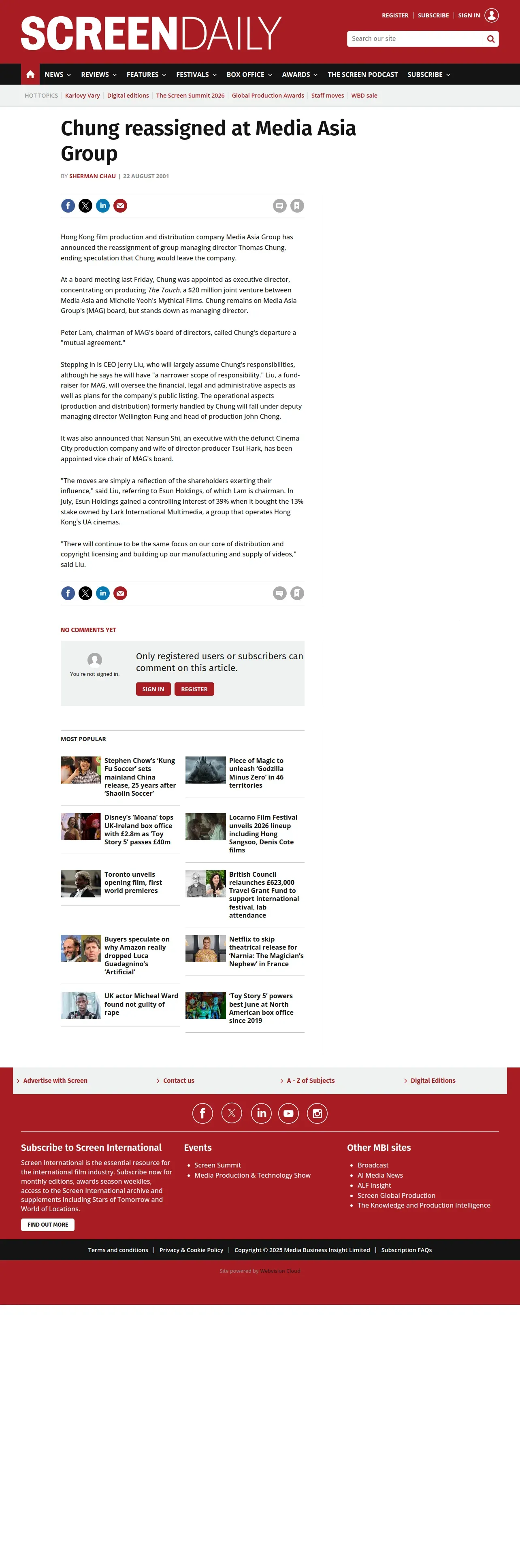
Task: Open the user account avatar icon
Action: pyautogui.click(x=491, y=15)
